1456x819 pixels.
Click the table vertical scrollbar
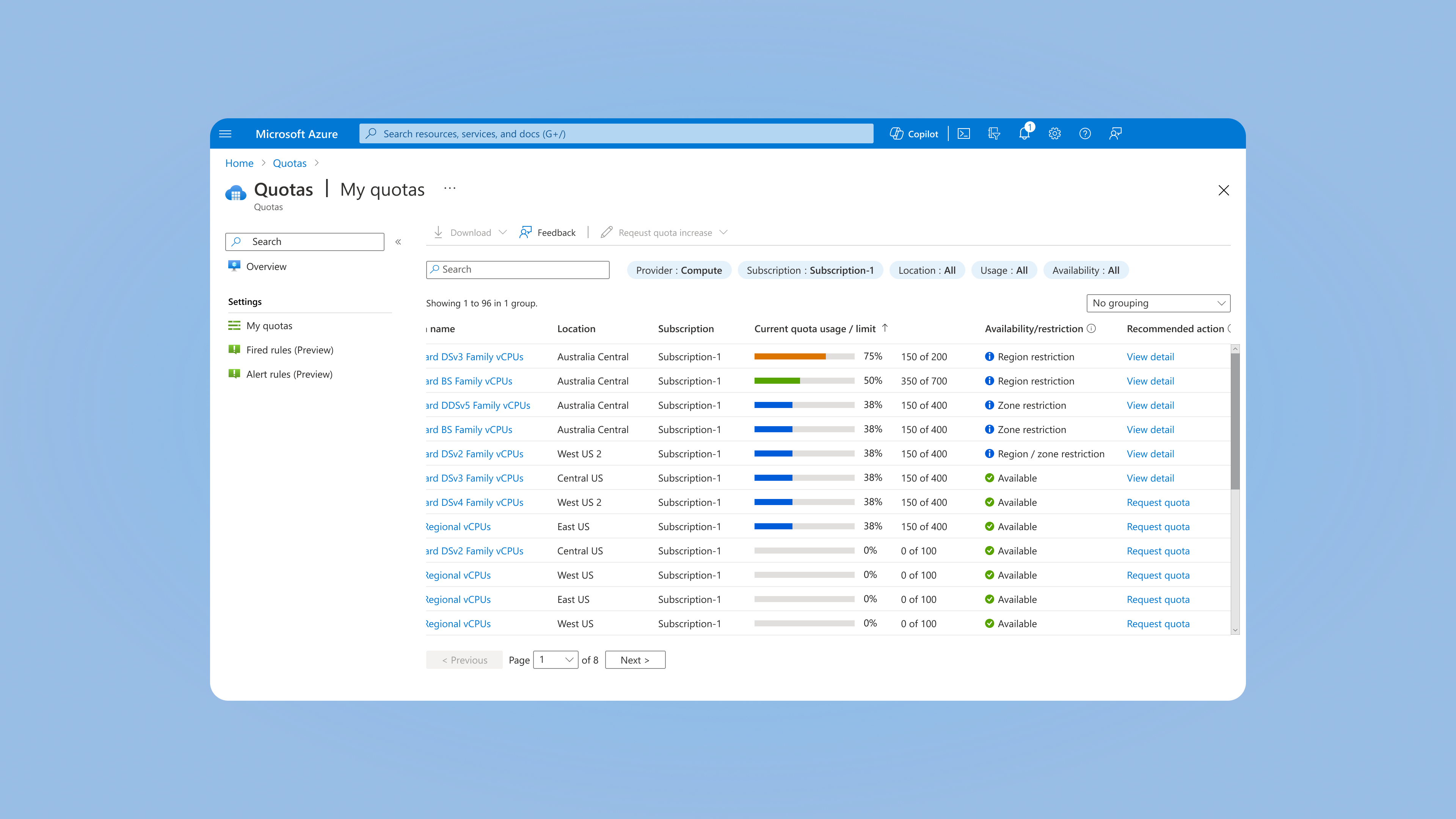coord(1235,421)
